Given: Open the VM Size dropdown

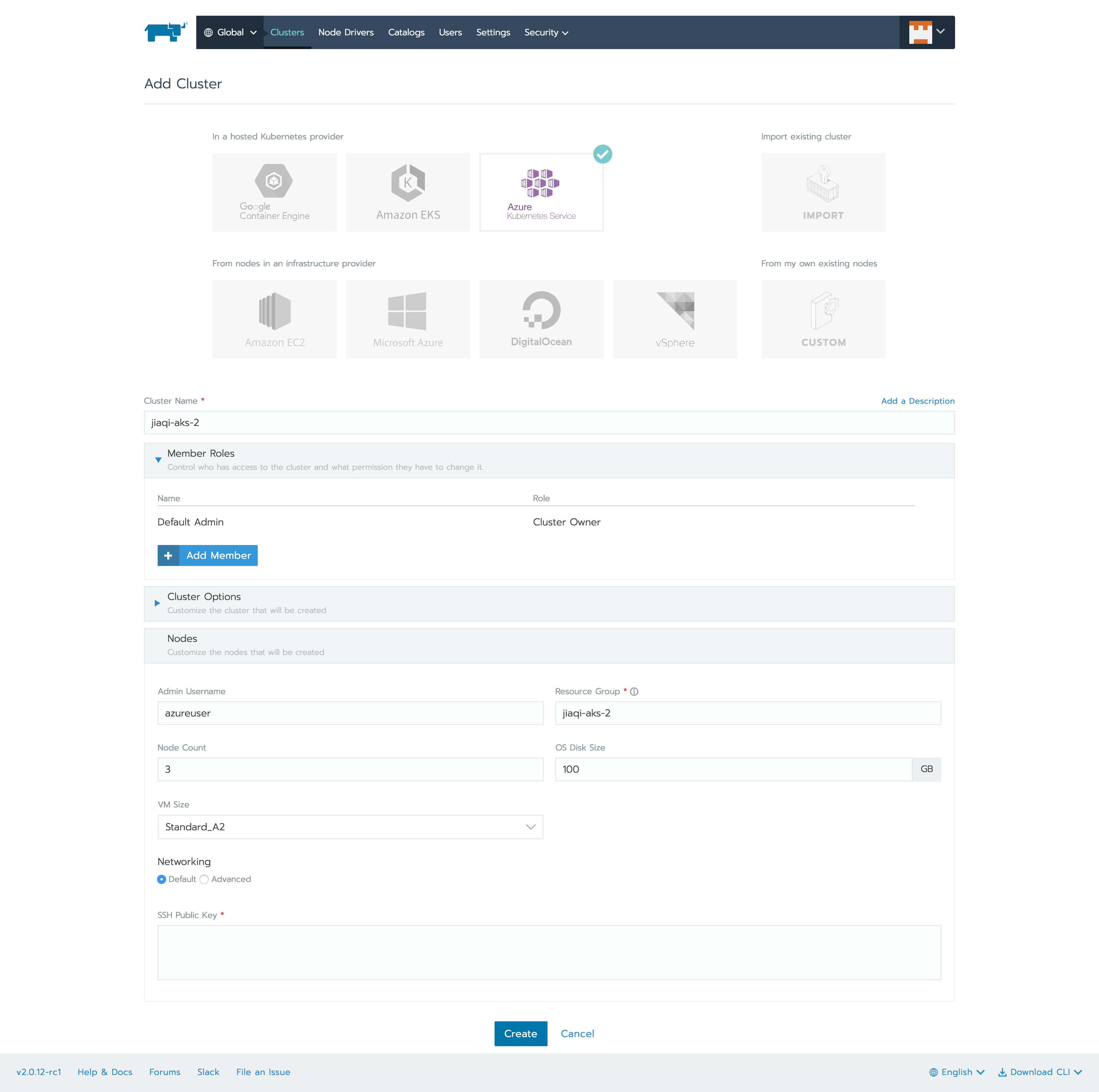Looking at the screenshot, I should pyautogui.click(x=350, y=827).
